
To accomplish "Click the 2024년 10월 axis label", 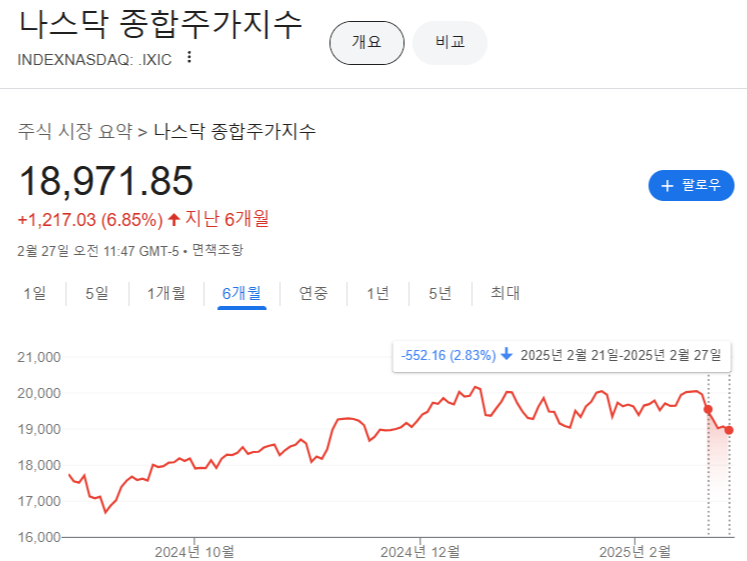I will pos(194,552).
